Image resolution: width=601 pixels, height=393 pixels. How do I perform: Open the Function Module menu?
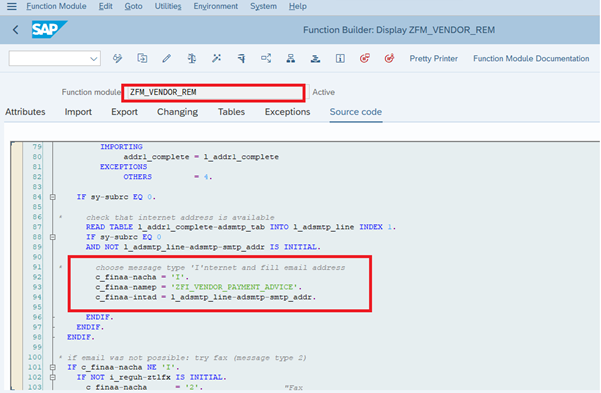(x=56, y=7)
